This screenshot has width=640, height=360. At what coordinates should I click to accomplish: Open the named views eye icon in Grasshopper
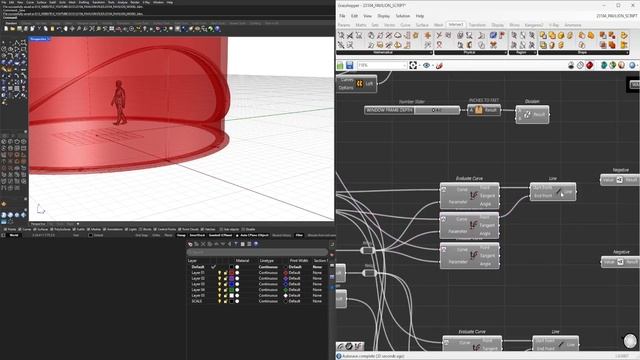pyautogui.click(x=426, y=65)
